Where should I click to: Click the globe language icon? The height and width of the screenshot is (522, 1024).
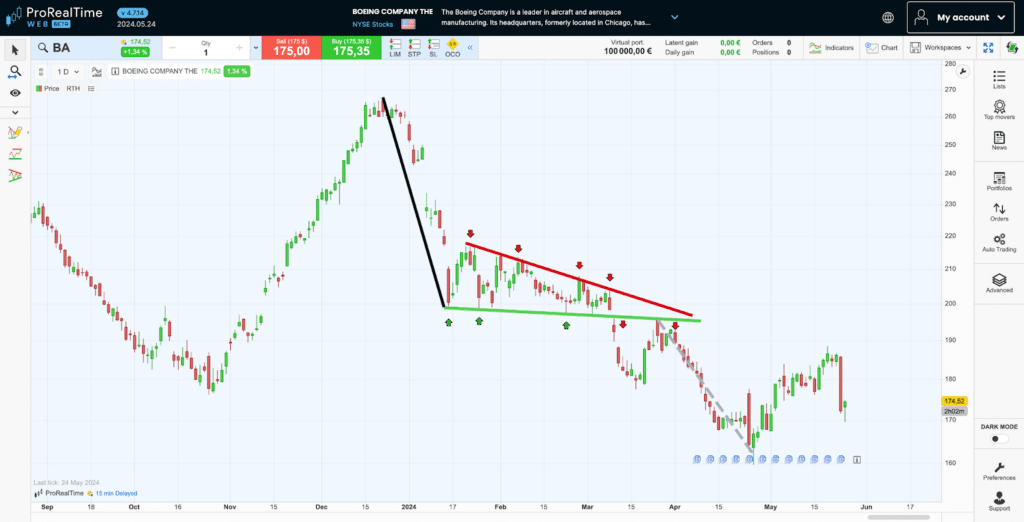pos(888,18)
